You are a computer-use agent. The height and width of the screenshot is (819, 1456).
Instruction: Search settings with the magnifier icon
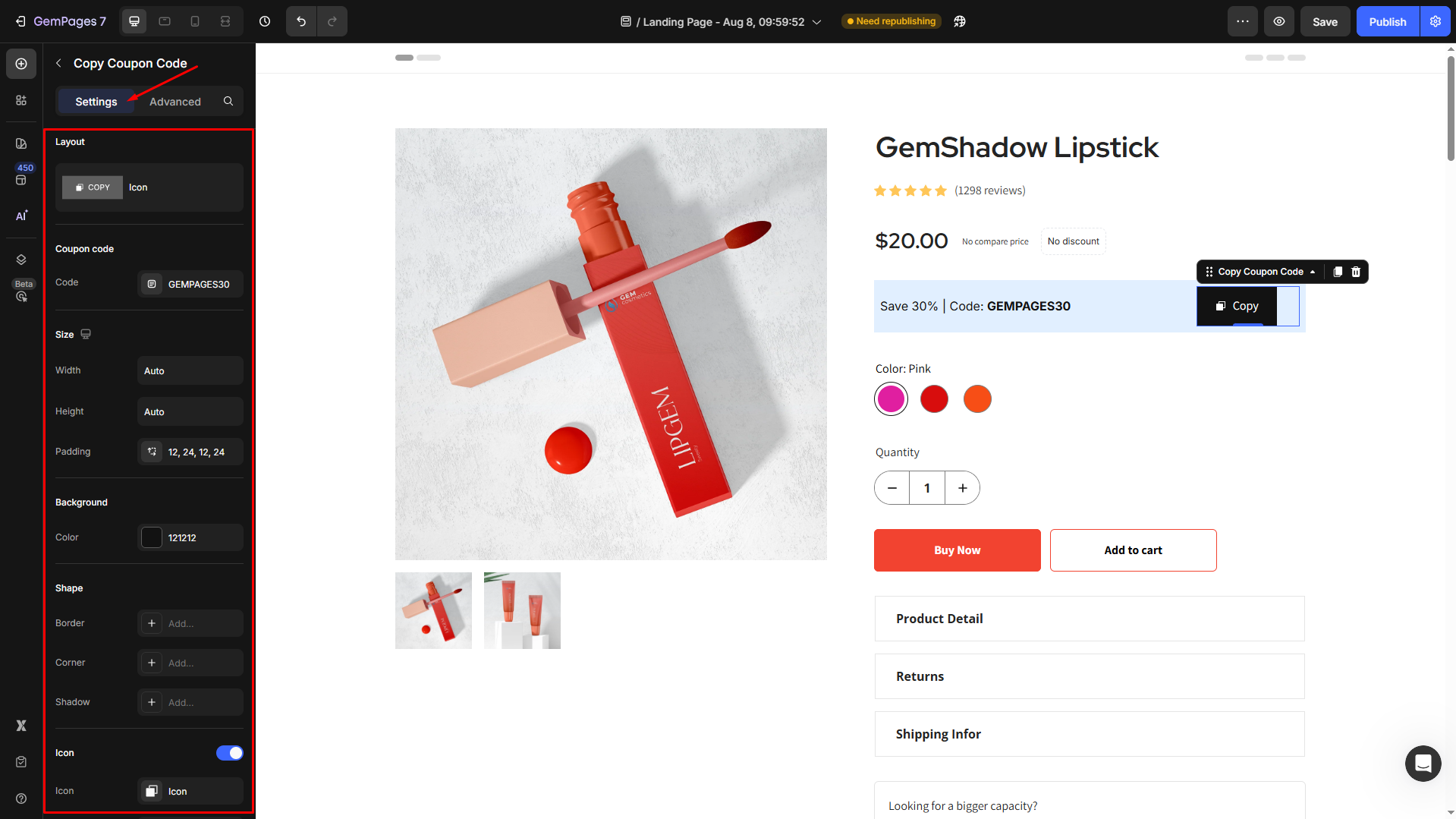pos(228,101)
